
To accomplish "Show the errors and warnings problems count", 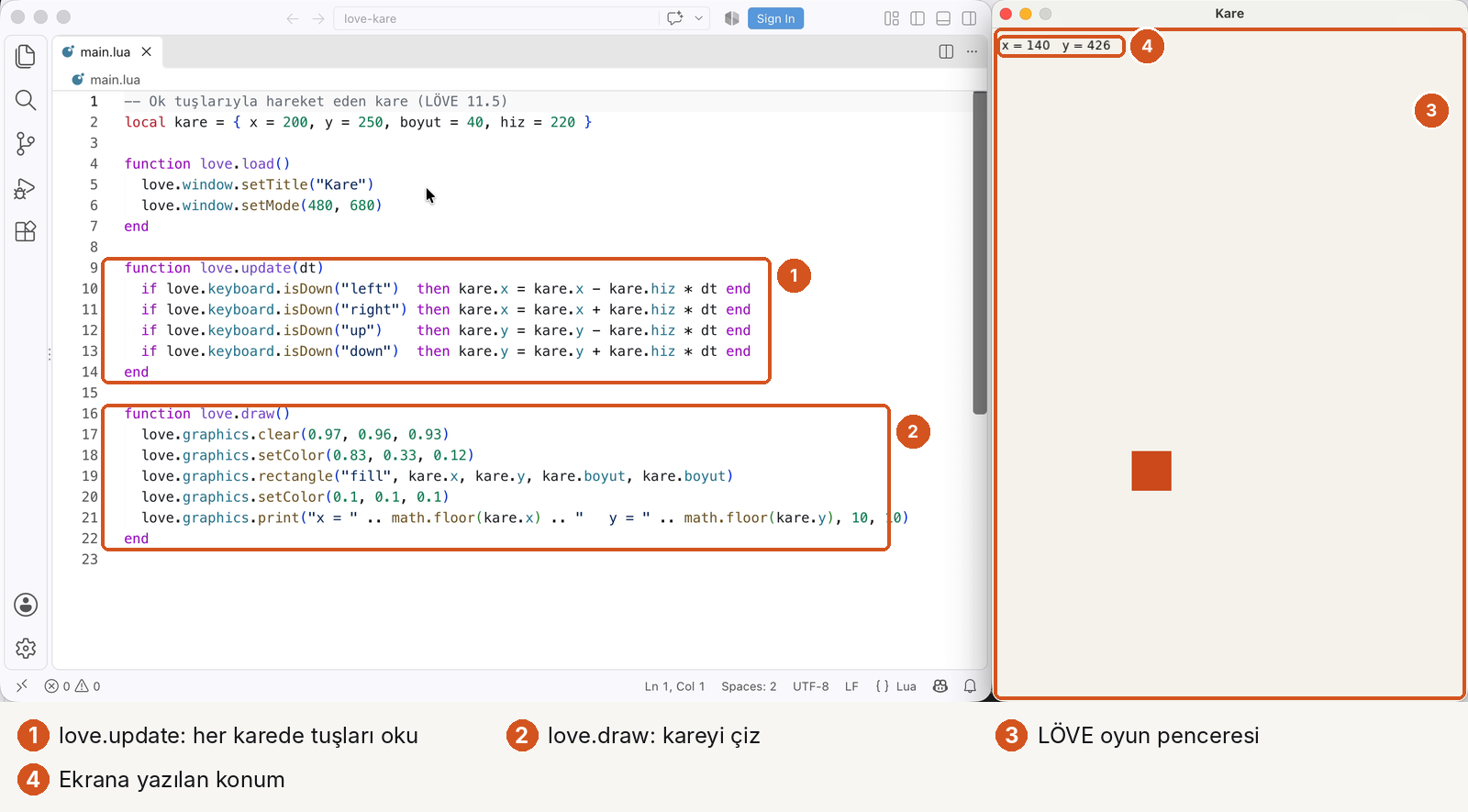I will pyautogui.click(x=72, y=686).
